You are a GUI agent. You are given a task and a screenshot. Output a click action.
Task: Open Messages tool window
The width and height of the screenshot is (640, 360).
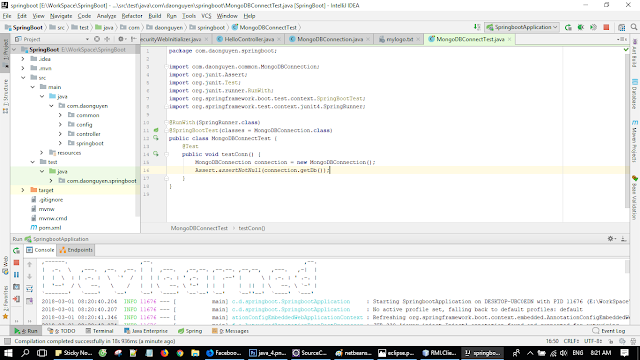click(230, 331)
